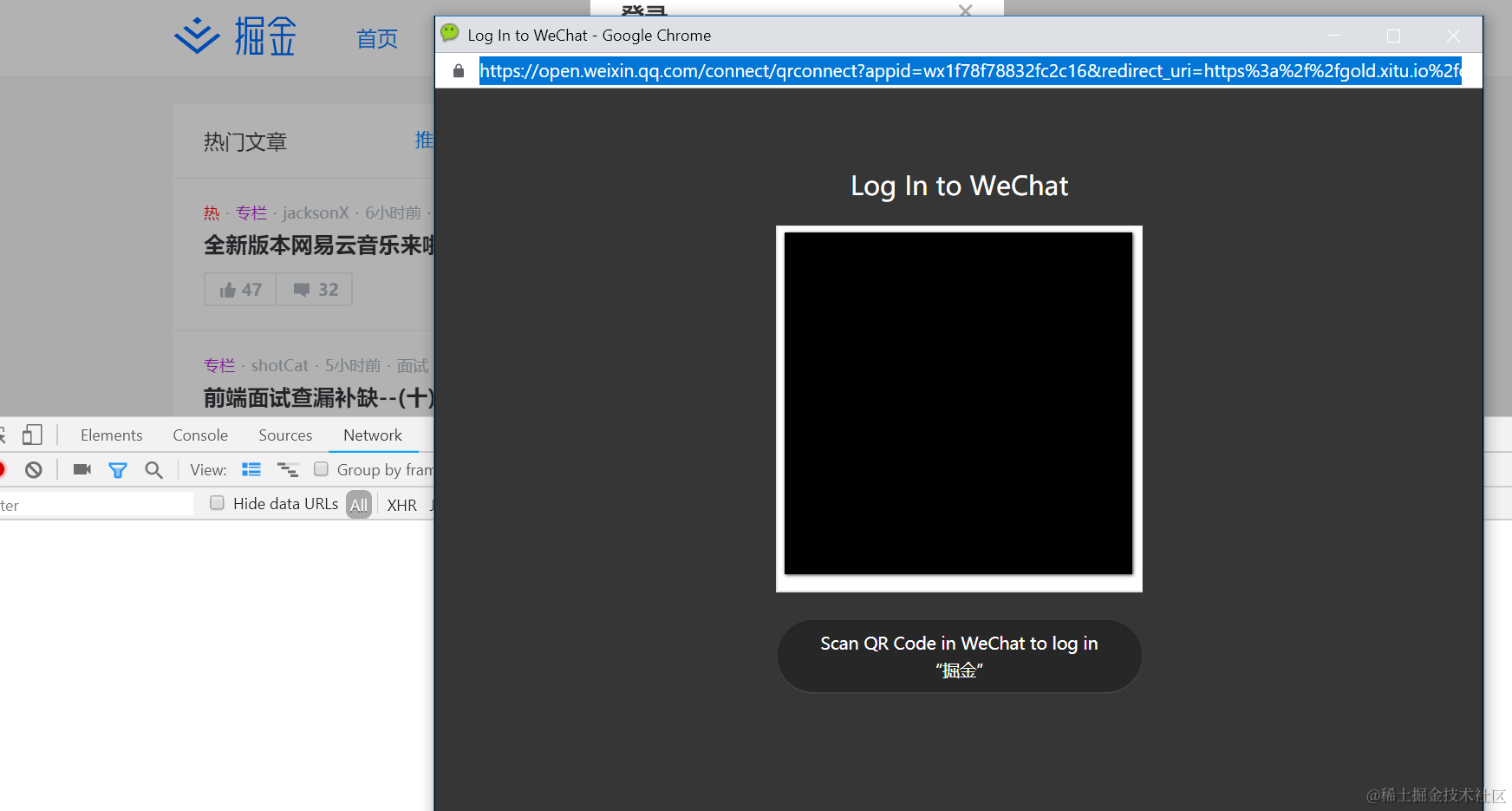Enable screenshot capture with the camera icon
1512x811 pixels.
[x=81, y=469]
